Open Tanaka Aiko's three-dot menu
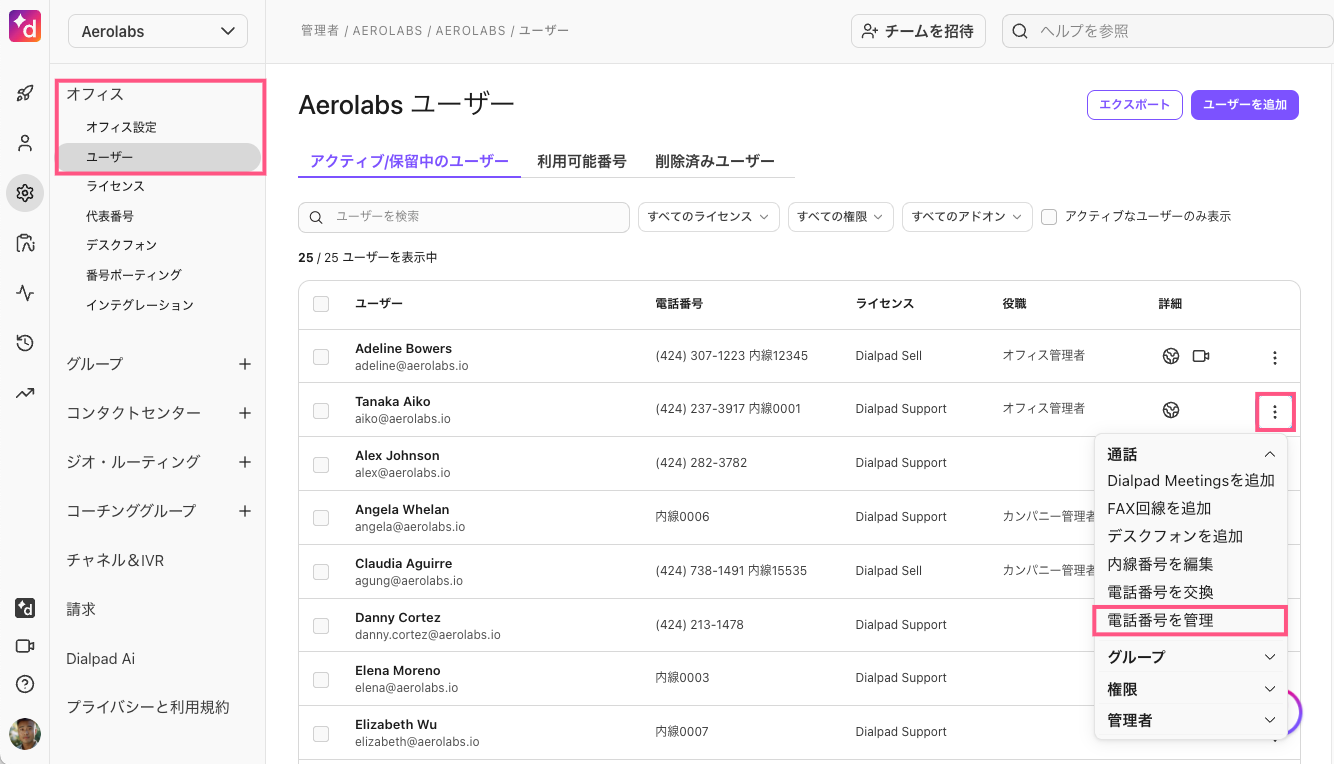Viewport: 1334px width, 764px height. click(x=1274, y=411)
